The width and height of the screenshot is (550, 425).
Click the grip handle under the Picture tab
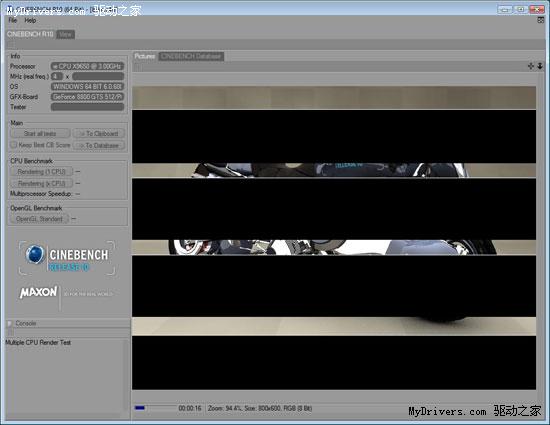(x=138, y=67)
